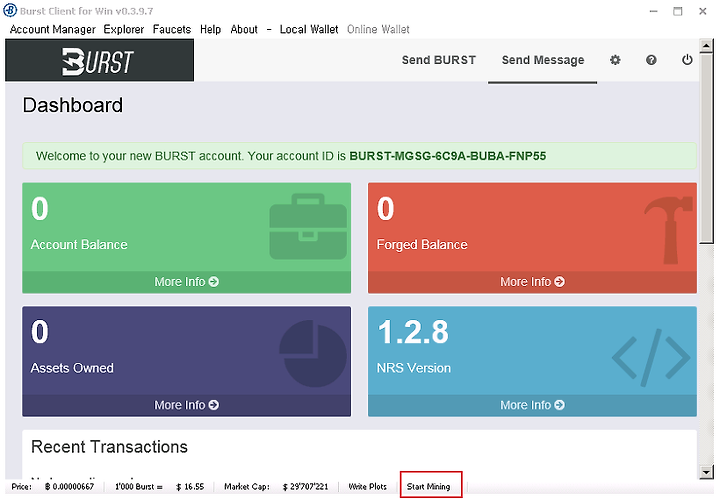Screen dimensions: 720x499
Task: Click Start Mining in status bar
Action: point(428,487)
